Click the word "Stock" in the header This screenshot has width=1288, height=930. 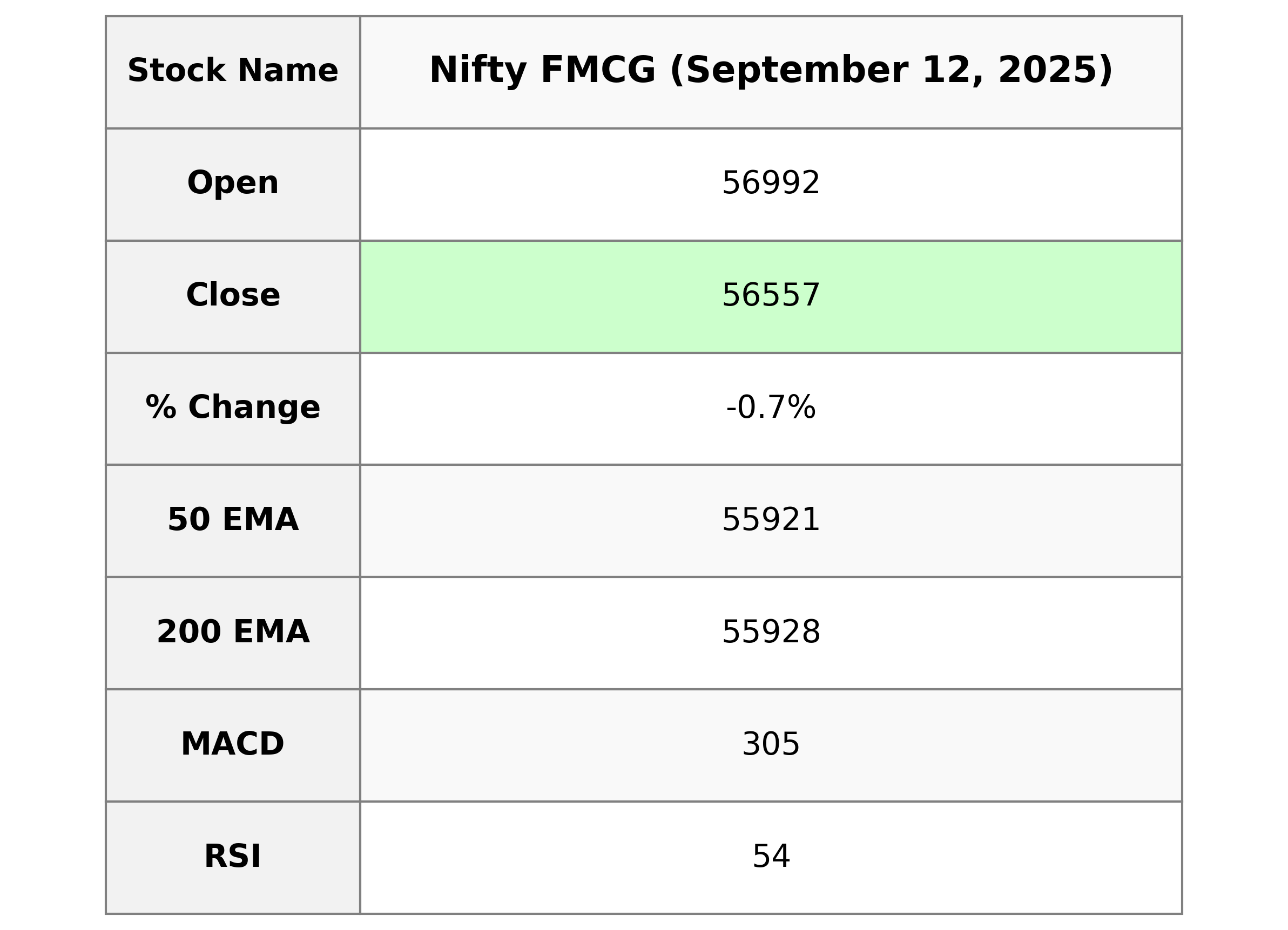(x=177, y=71)
